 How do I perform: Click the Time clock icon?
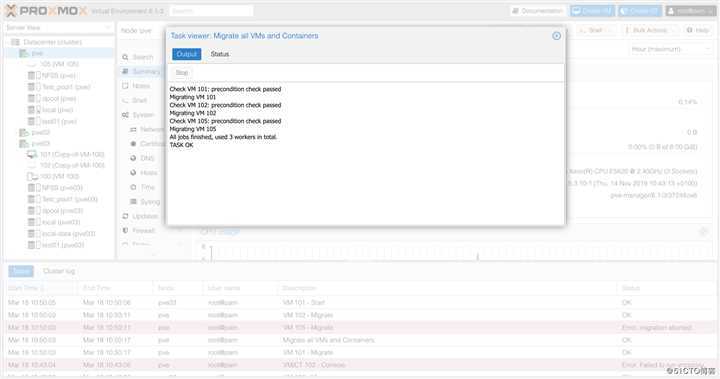click(133, 187)
